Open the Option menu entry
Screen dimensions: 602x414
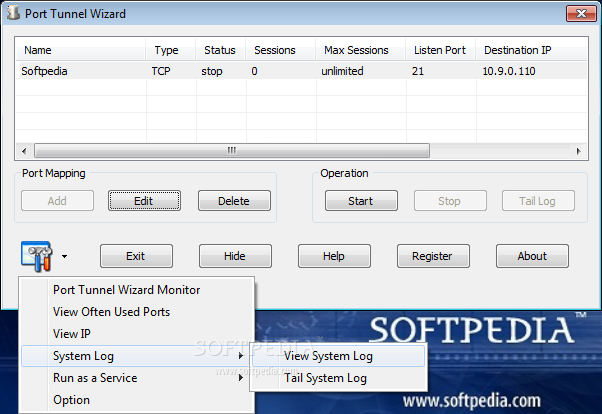coord(136,400)
